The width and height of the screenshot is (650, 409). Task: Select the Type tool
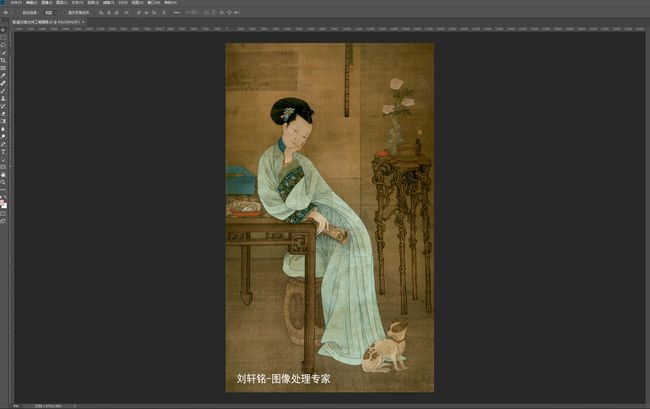click(3, 152)
